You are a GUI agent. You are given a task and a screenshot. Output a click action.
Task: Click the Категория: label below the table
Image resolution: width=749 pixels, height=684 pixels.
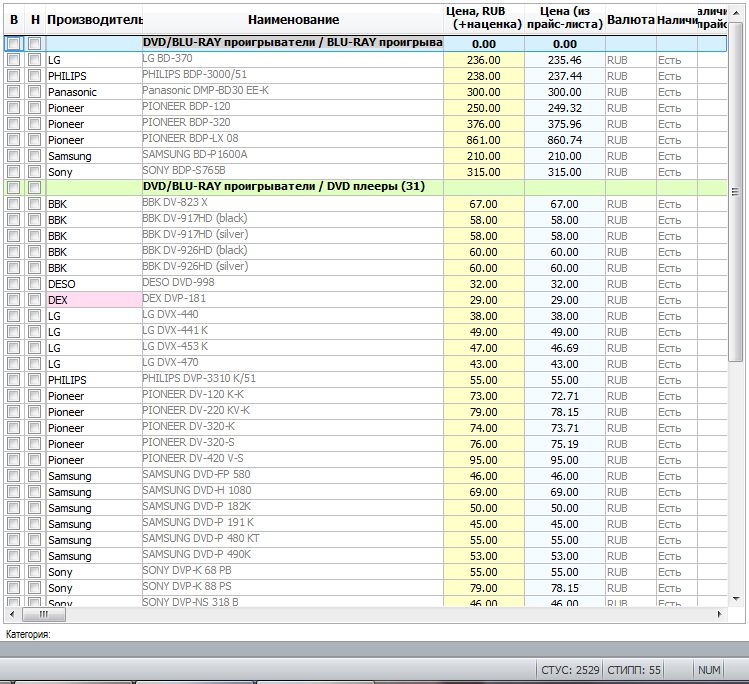click(28, 634)
